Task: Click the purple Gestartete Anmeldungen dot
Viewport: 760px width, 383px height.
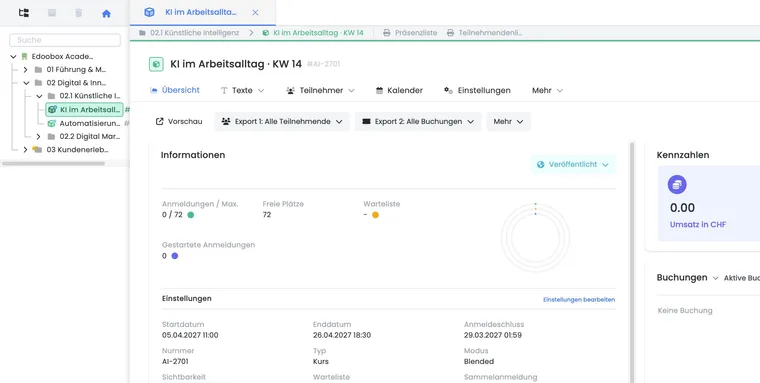Action: coord(174,256)
